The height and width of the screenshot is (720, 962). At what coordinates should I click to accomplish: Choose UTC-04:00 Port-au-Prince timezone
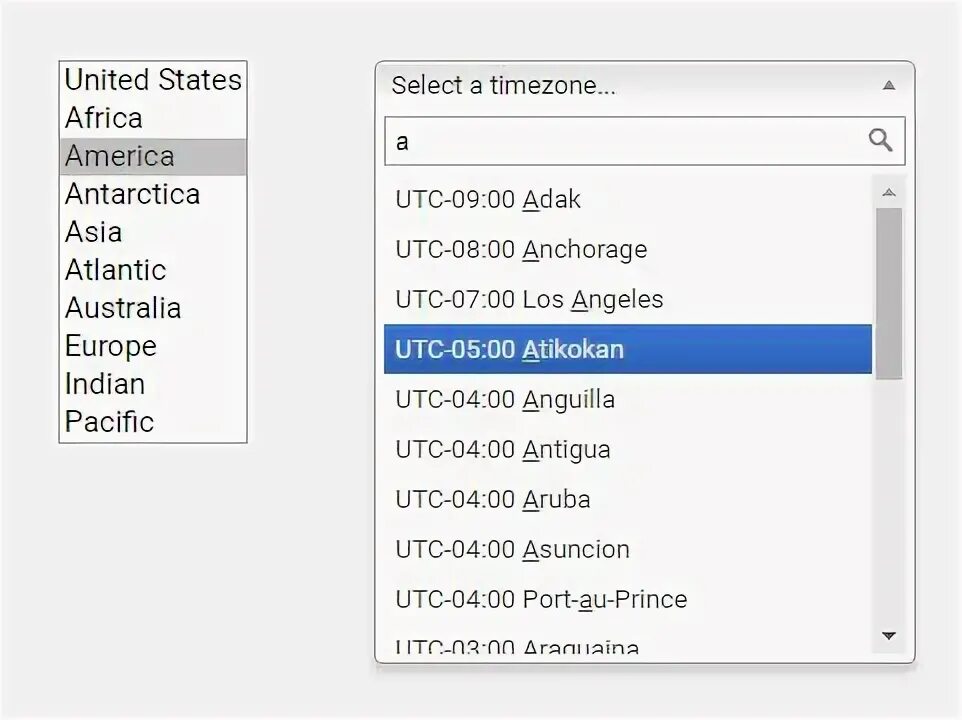tap(541, 600)
